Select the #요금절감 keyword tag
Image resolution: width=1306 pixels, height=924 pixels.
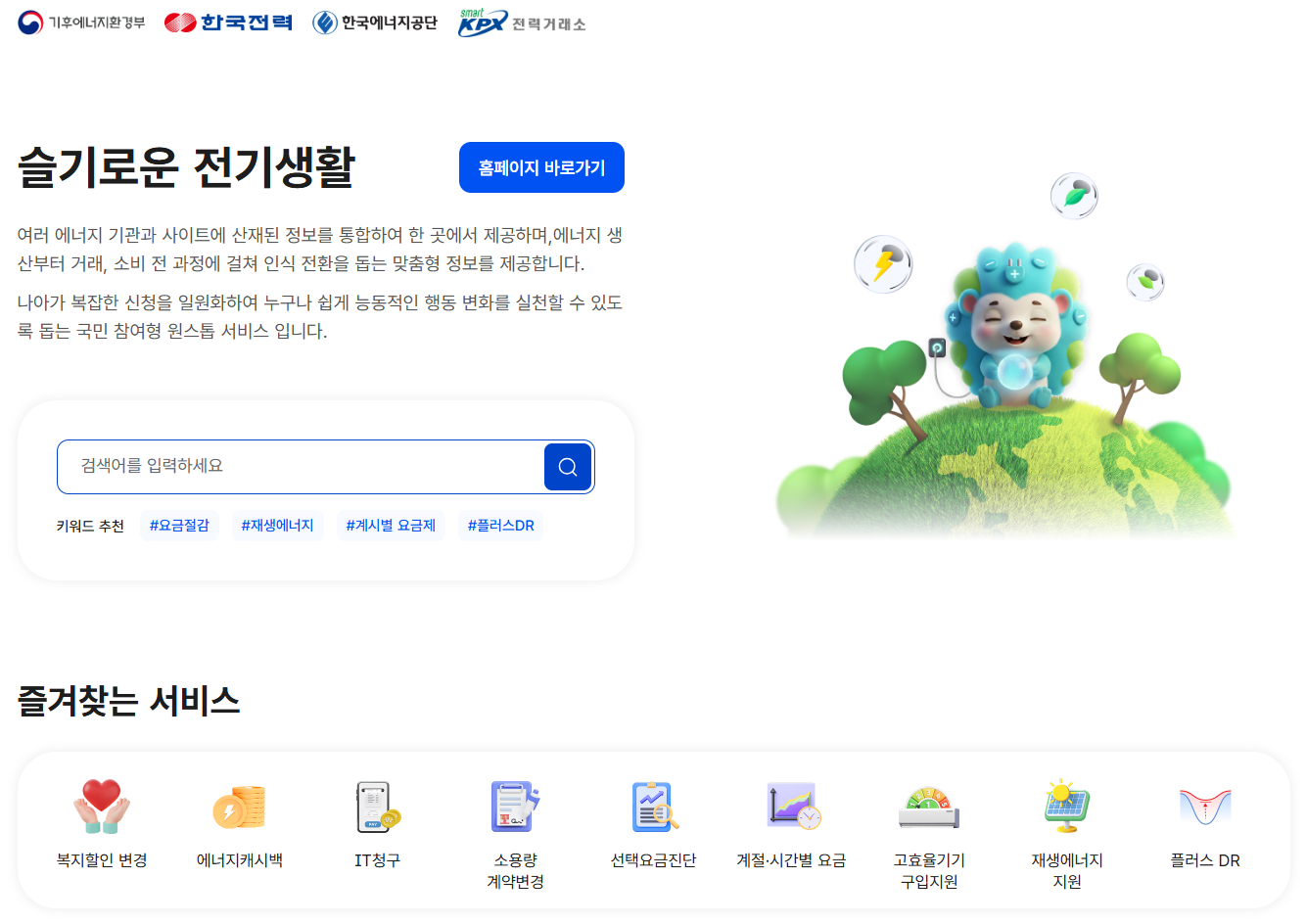tap(179, 526)
